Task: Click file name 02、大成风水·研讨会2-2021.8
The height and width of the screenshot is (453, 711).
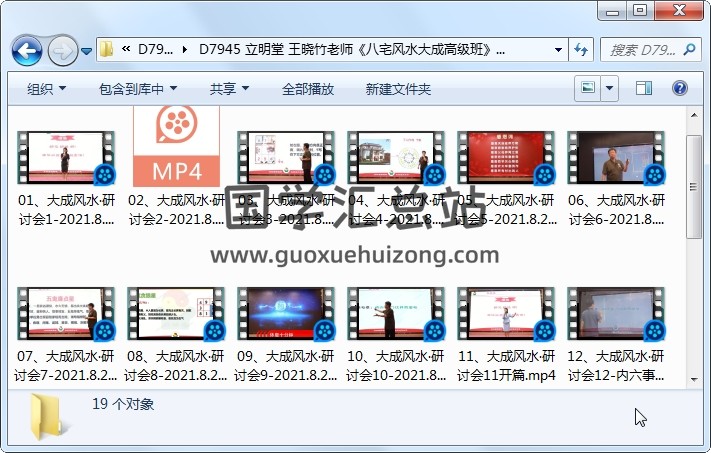Action: (x=176, y=209)
